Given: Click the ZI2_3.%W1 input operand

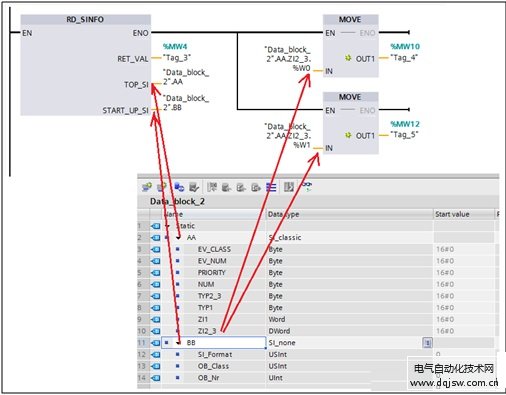Looking at the screenshot, I should point(288,136).
